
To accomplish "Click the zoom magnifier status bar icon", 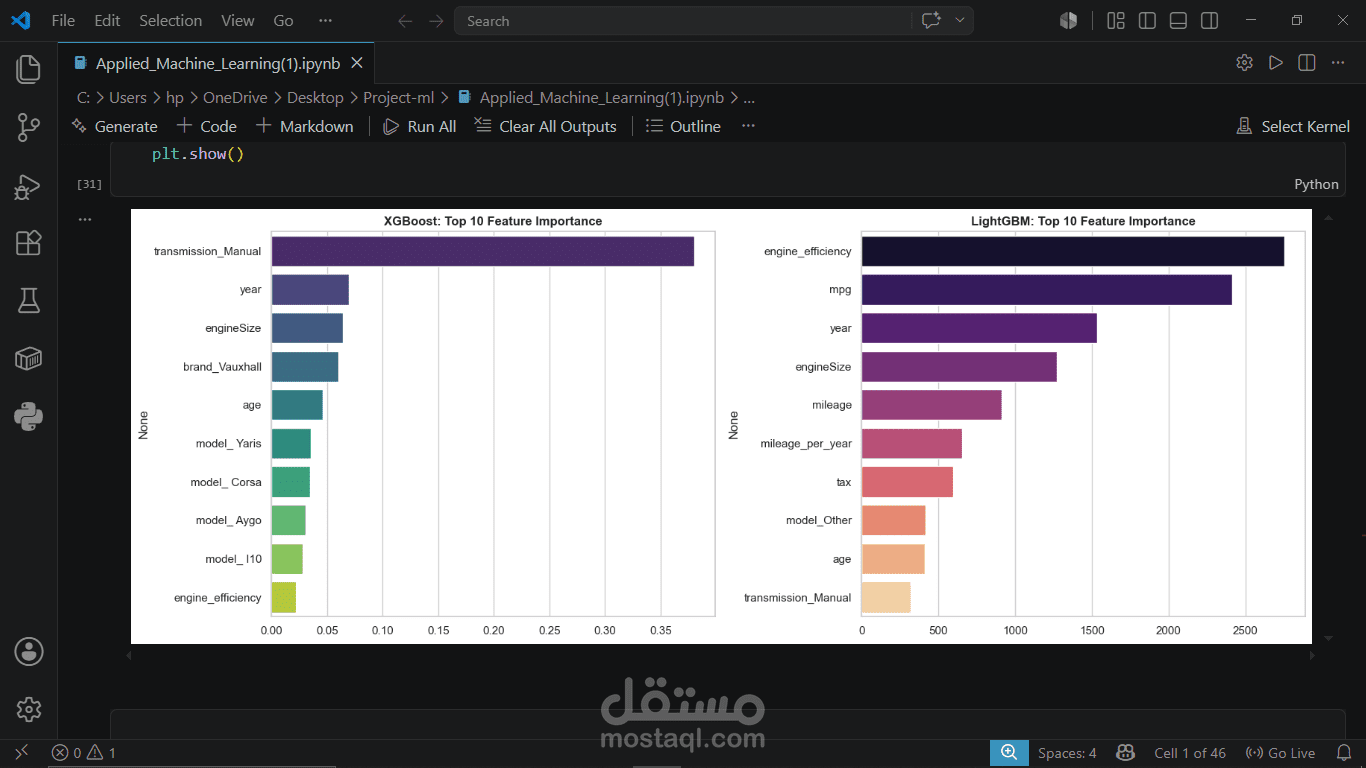I will coord(1008,753).
